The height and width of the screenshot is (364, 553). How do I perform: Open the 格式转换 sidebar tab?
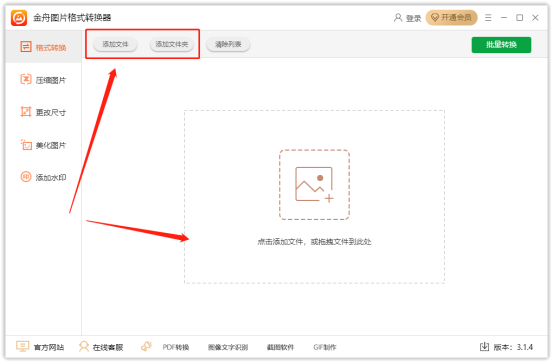43,47
